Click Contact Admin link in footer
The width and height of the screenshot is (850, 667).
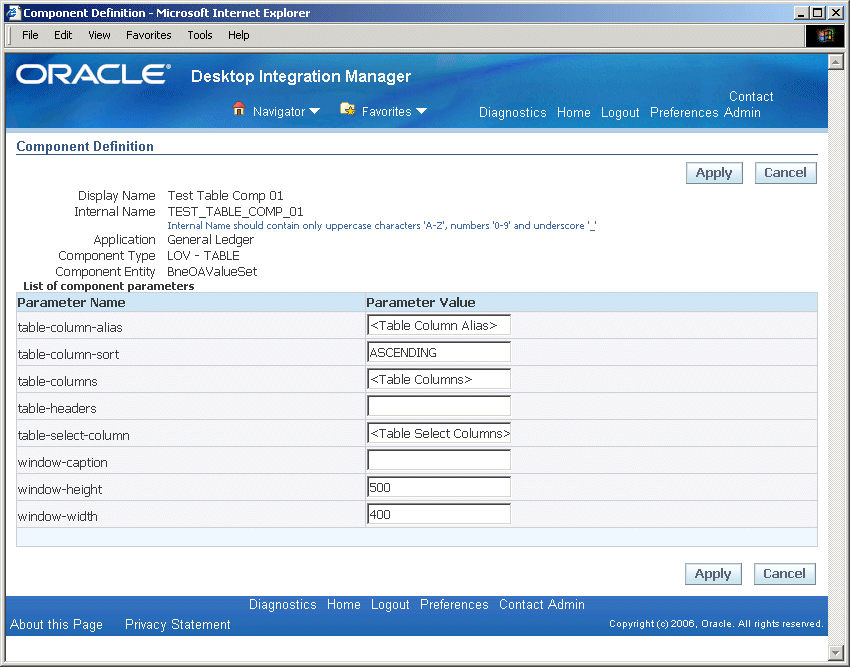[x=542, y=605]
